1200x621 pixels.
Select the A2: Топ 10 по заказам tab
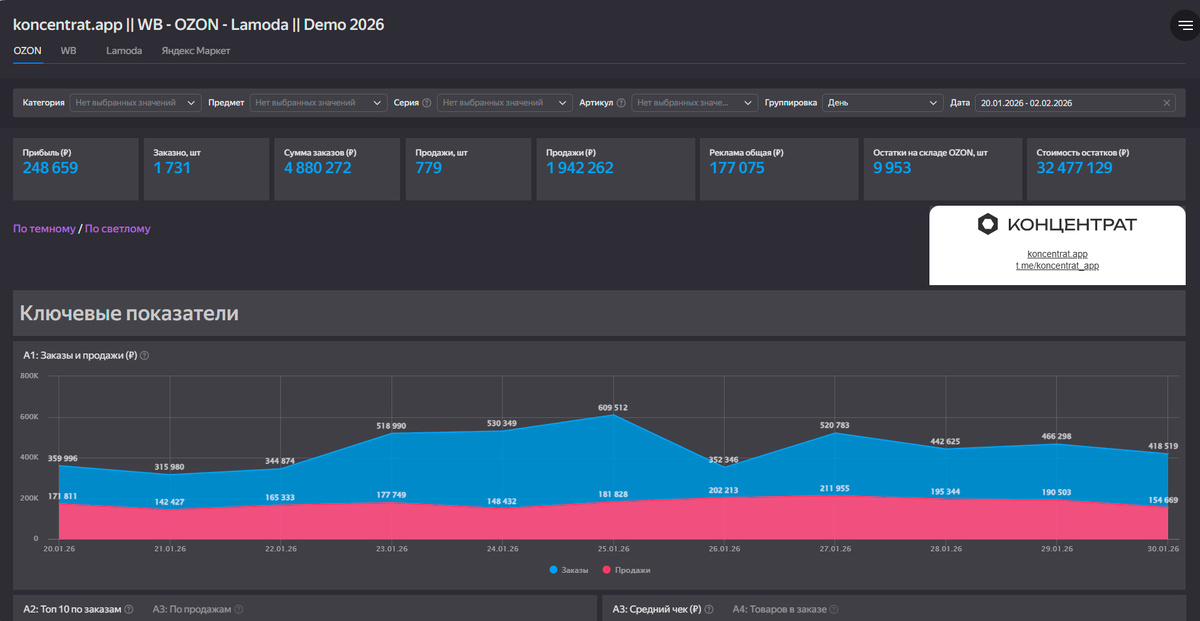(72, 609)
